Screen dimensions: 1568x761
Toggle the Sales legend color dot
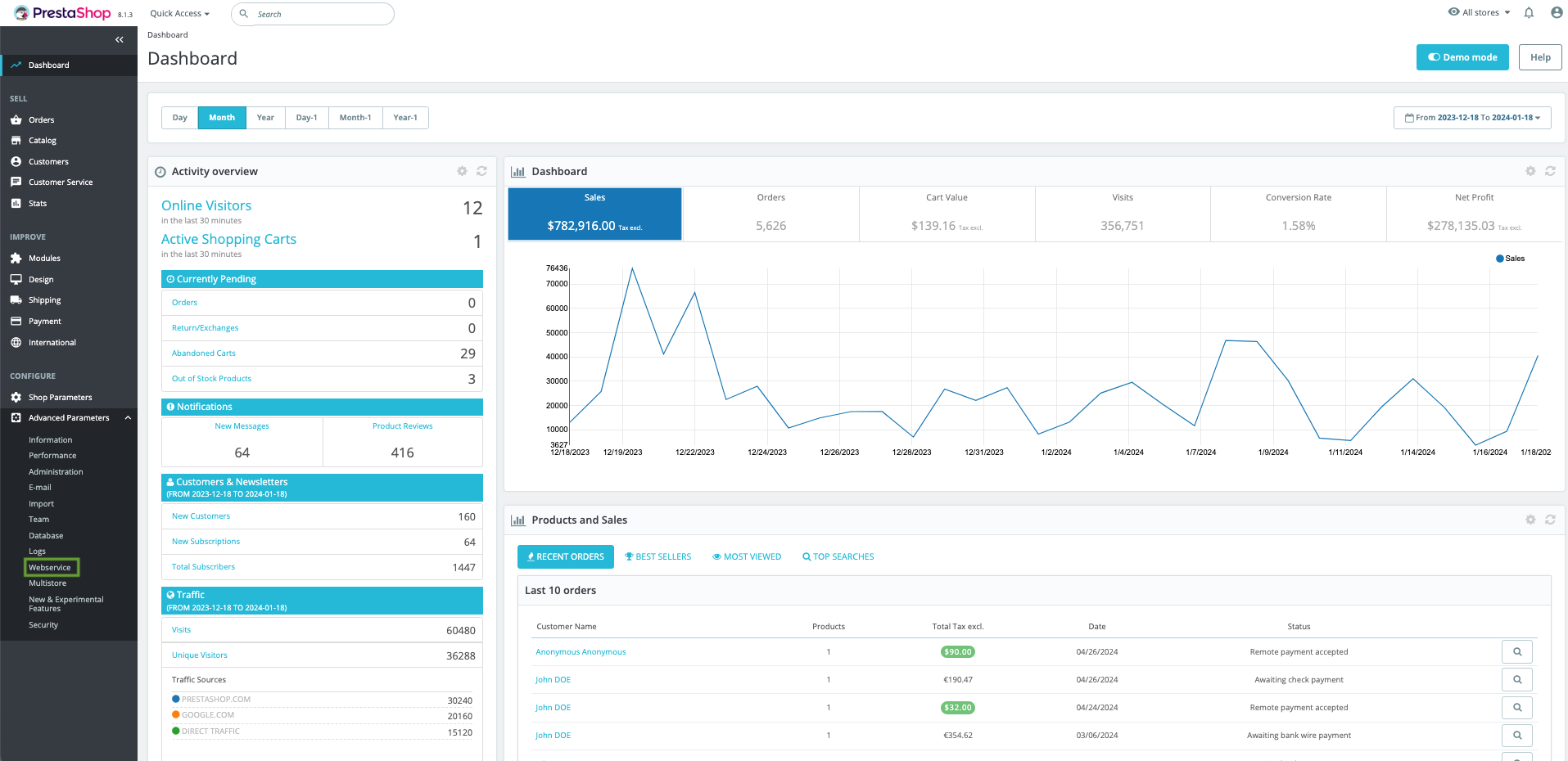1499,259
